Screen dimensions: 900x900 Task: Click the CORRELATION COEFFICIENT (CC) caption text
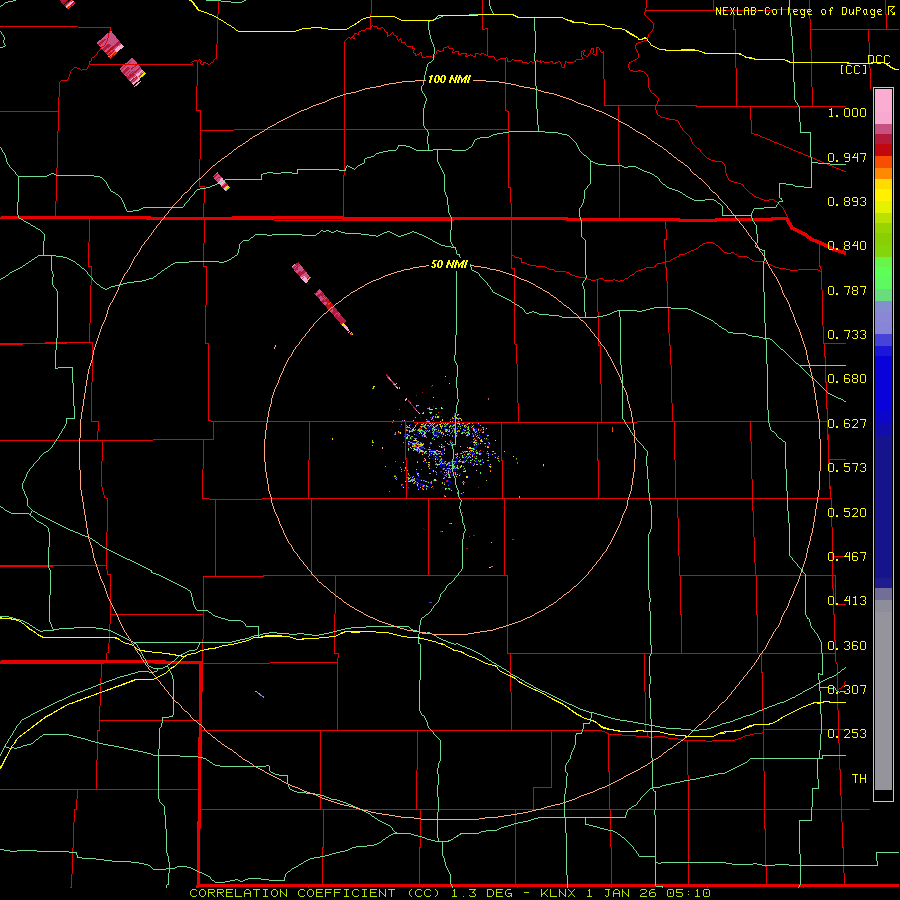click(317, 893)
